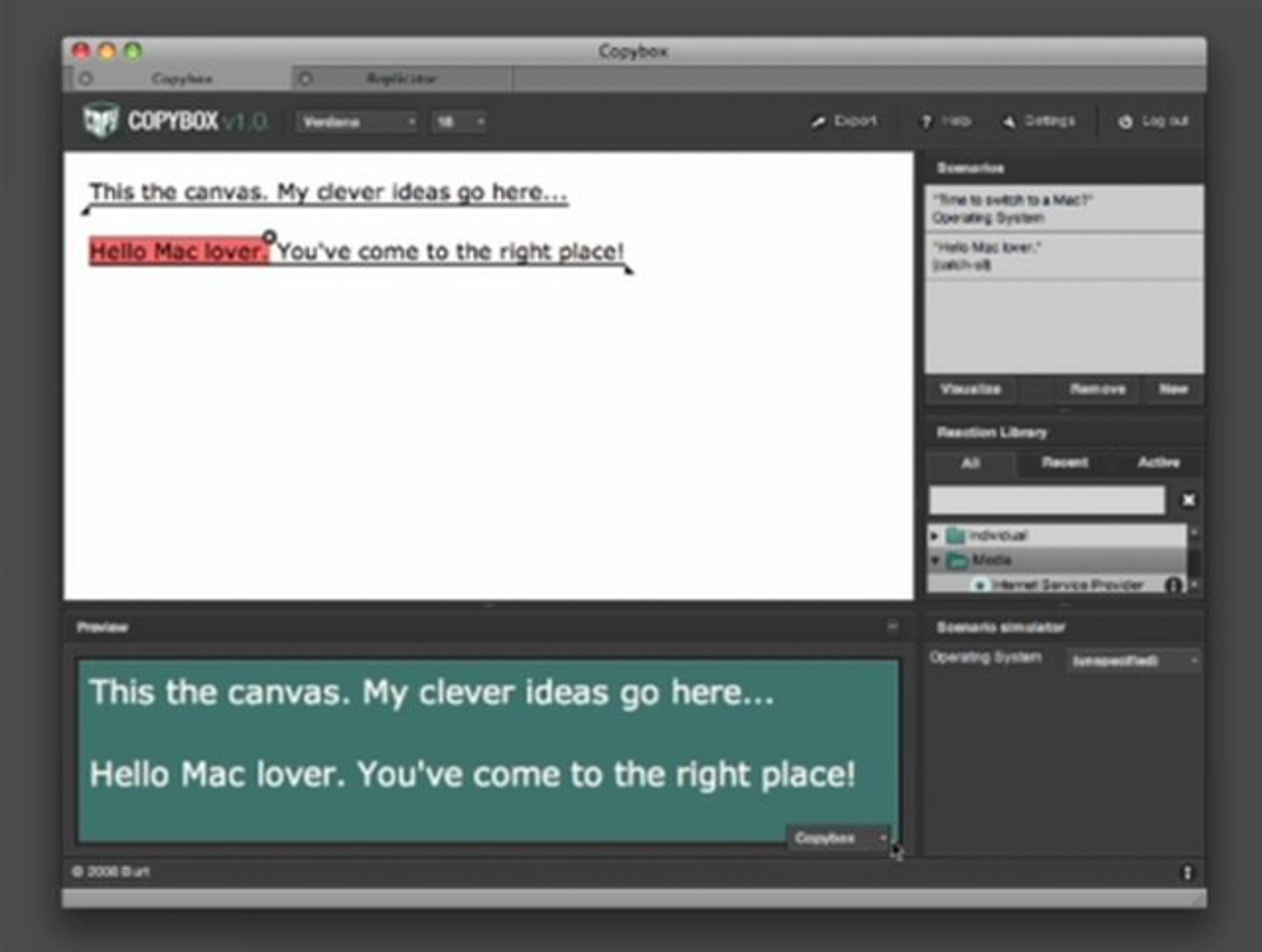This screenshot has width=1262, height=952.
Task: Click the Reaction Library list scroll-down arrow
Action: click(x=1194, y=584)
